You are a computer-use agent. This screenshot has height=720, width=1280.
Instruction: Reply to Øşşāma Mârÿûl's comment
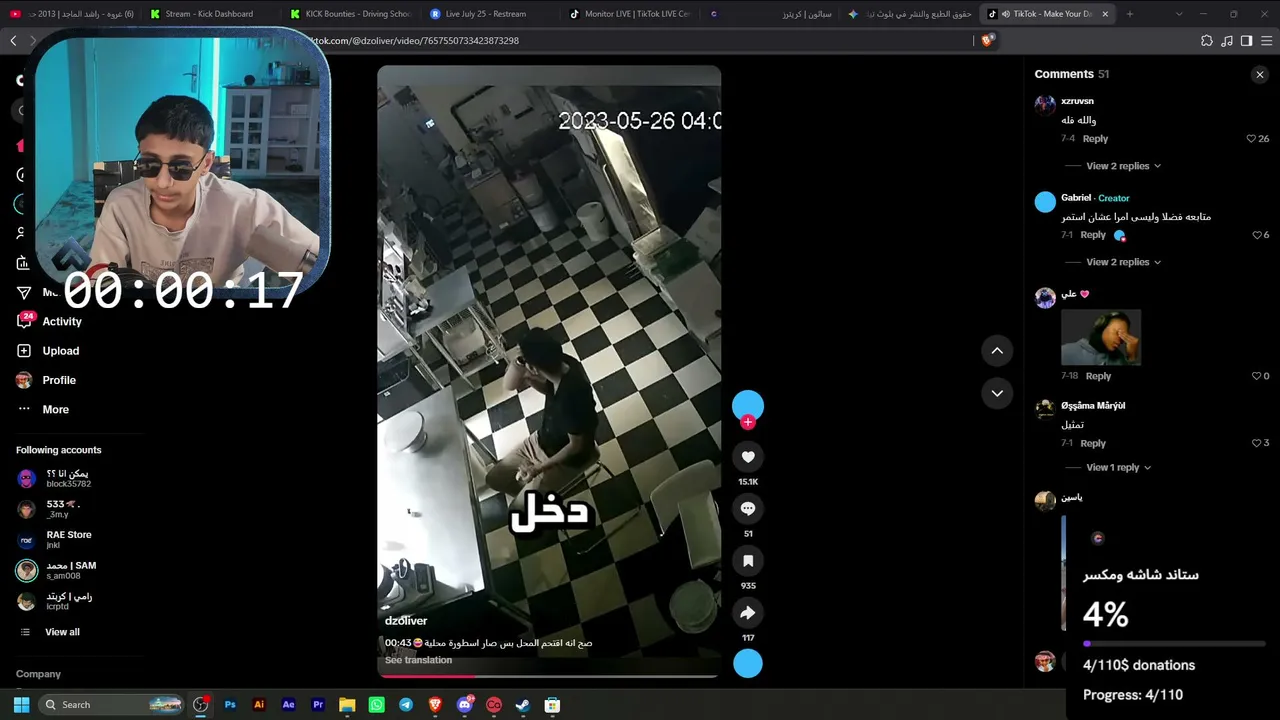tap(1093, 443)
